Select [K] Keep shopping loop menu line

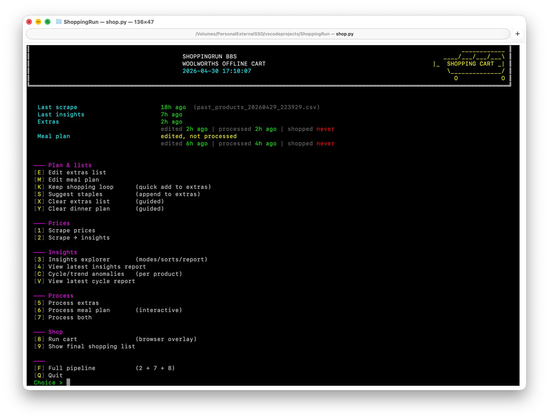(x=123, y=187)
